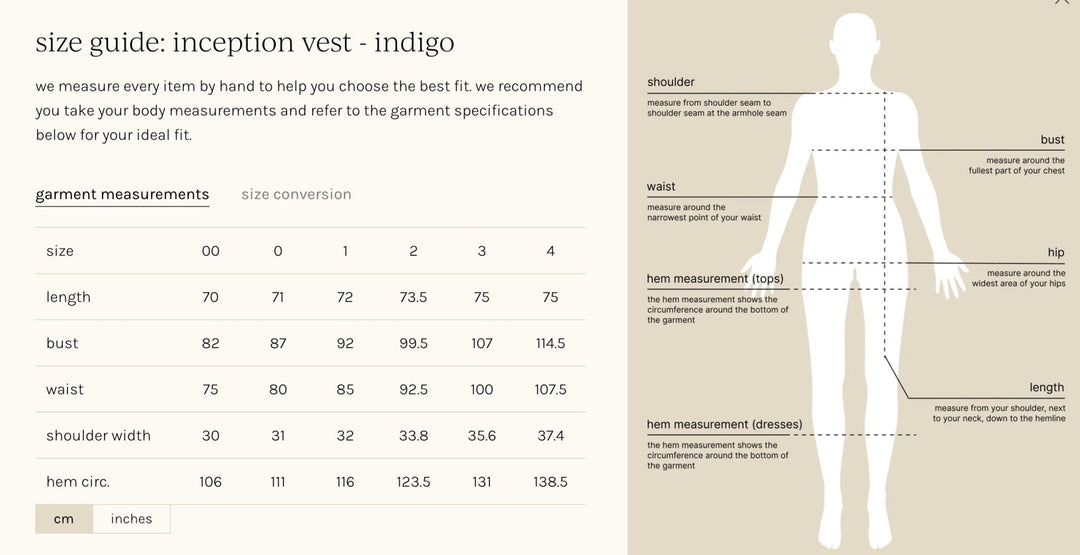Viewport: 1080px width, 555px height.
Task: Switch to the size conversion tab
Action: [x=296, y=194]
